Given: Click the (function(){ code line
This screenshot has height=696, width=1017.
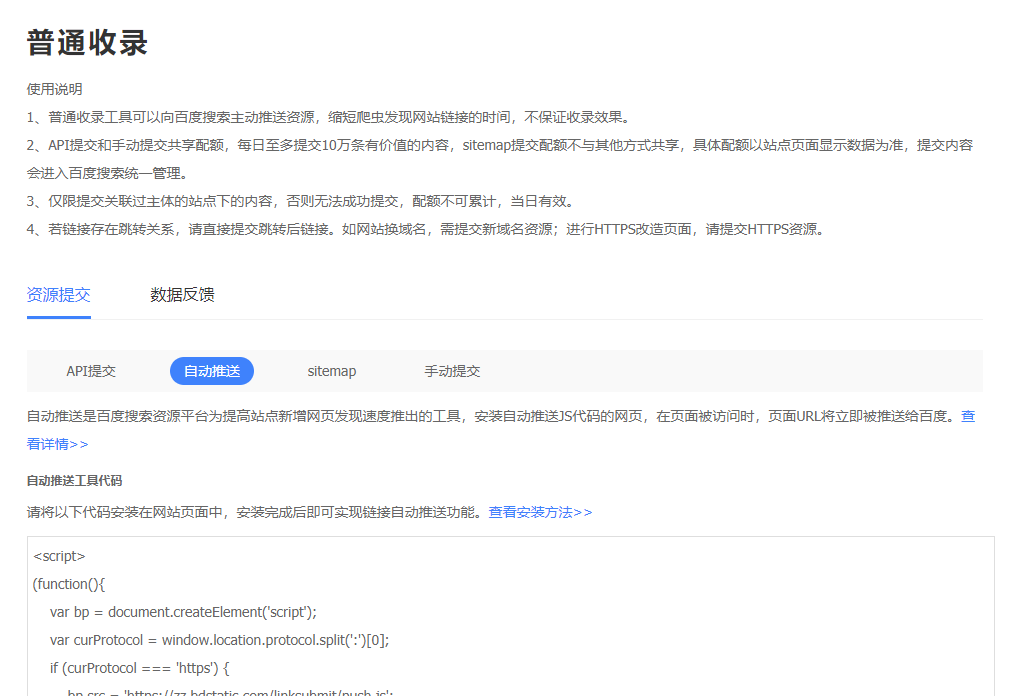Looking at the screenshot, I should [68, 584].
